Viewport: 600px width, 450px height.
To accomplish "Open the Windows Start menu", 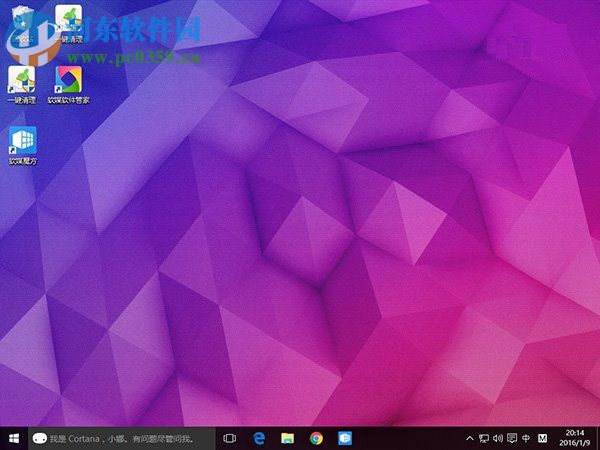I will (x=14, y=439).
